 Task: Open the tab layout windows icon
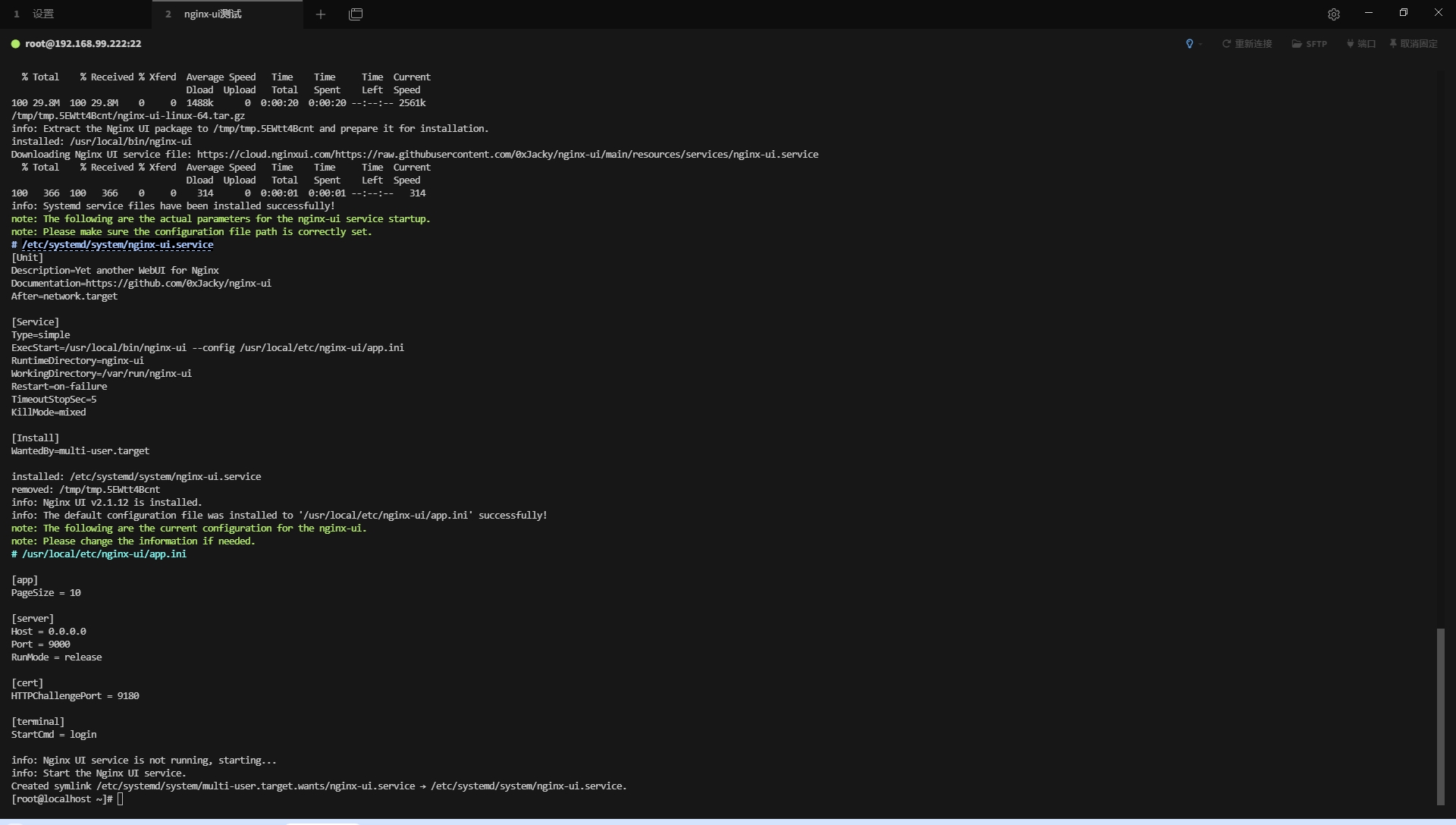coord(356,14)
